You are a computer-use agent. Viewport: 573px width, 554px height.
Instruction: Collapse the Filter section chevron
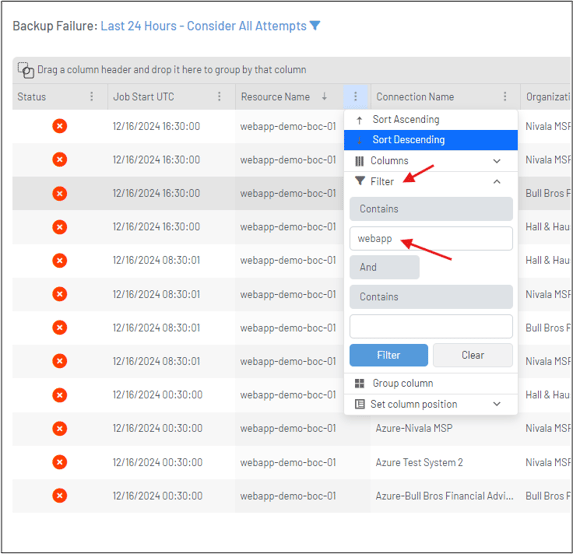click(x=497, y=182)
